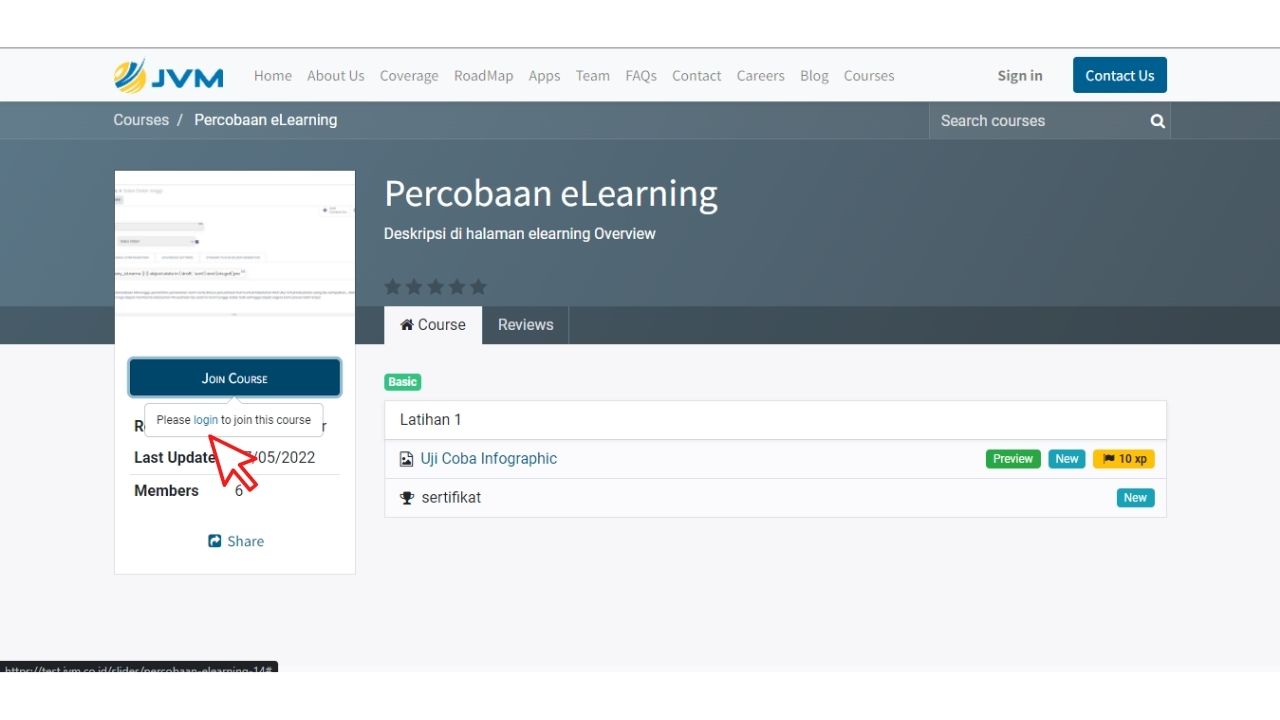Click the Latihan 1 section header
Viewport: 1280px width, 720px height.
coord(775,420)
